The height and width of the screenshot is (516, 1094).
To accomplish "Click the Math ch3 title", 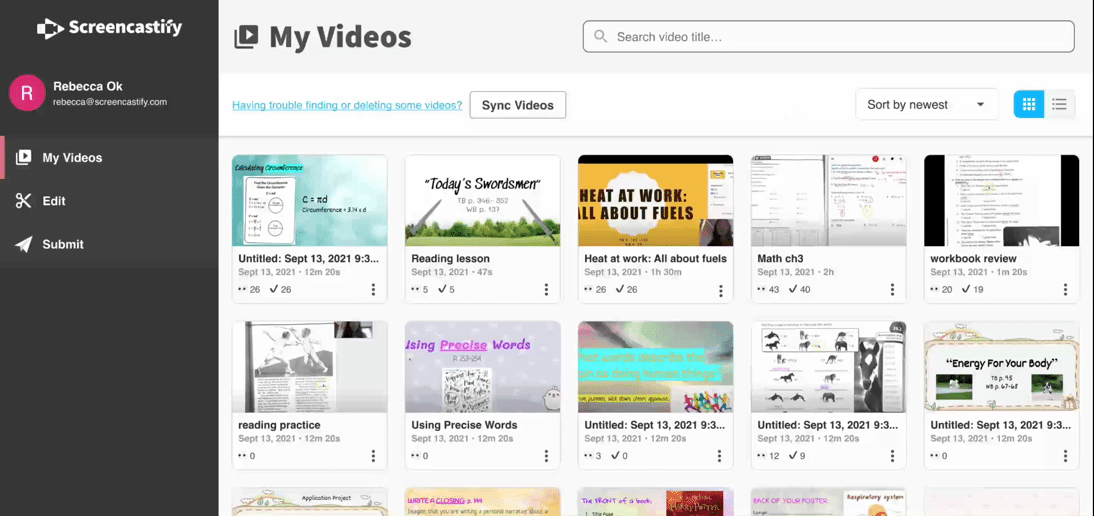I will [x=780, y=259].
